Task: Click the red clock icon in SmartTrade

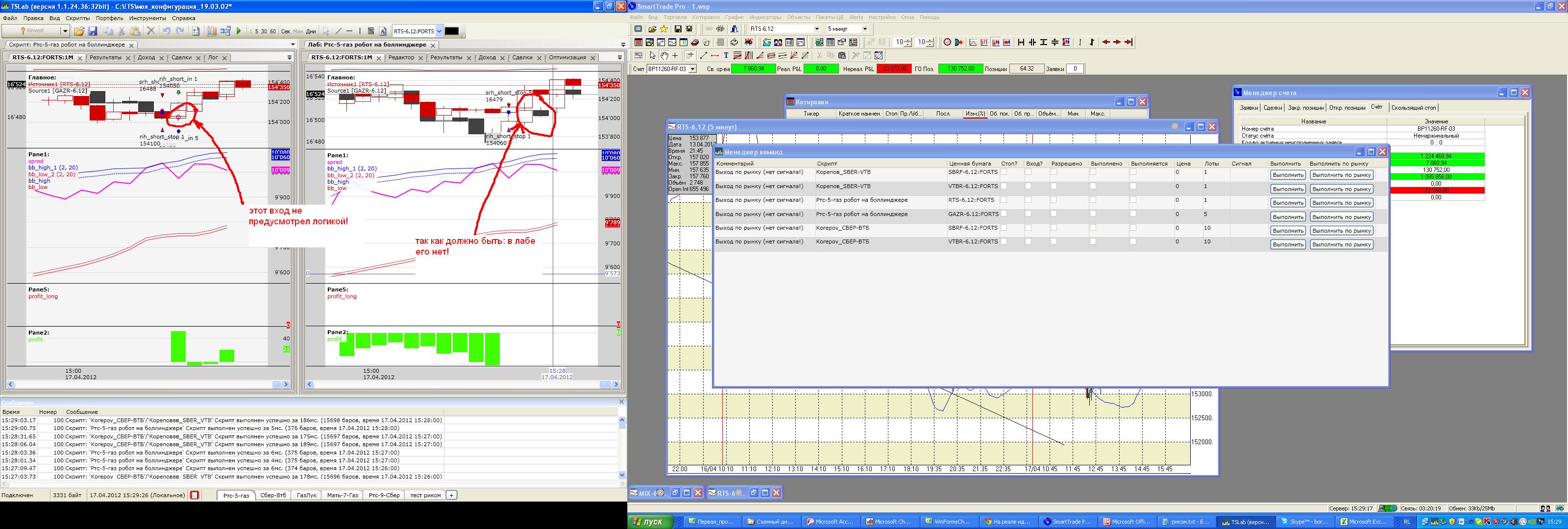Action: (947, 42)
